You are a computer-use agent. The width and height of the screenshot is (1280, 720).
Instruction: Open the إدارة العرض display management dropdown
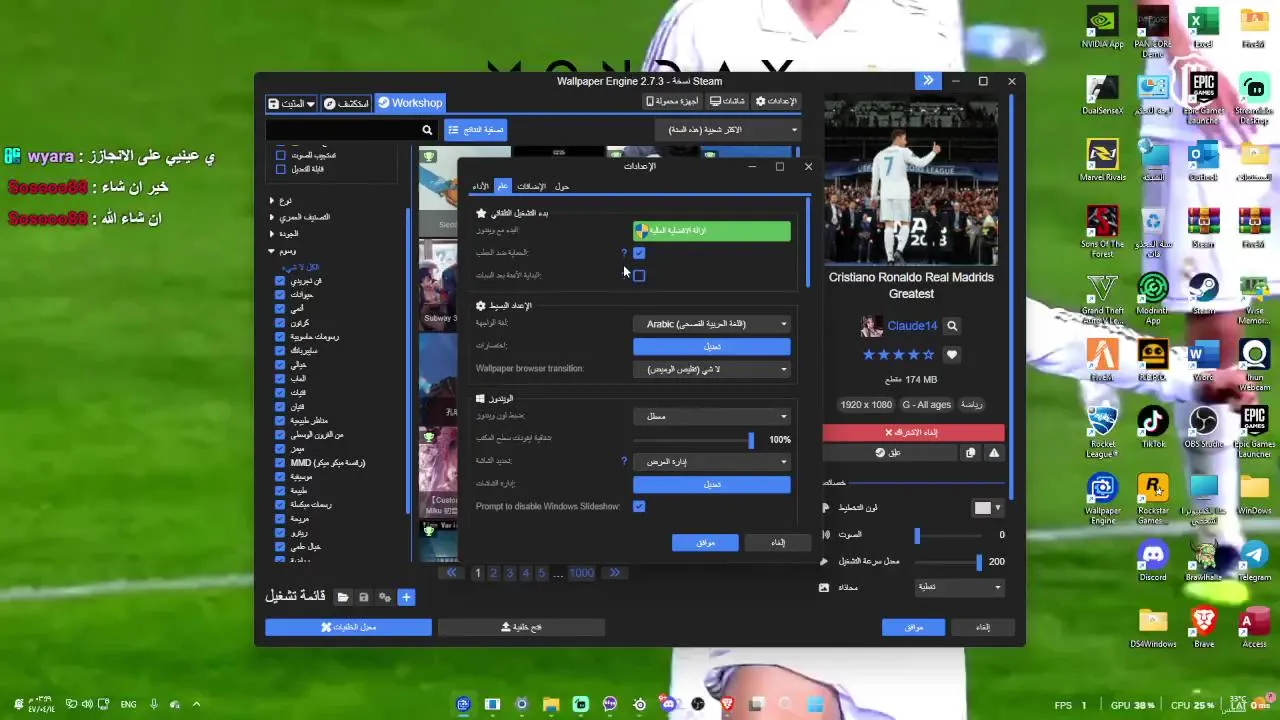(x=712, y=462)
